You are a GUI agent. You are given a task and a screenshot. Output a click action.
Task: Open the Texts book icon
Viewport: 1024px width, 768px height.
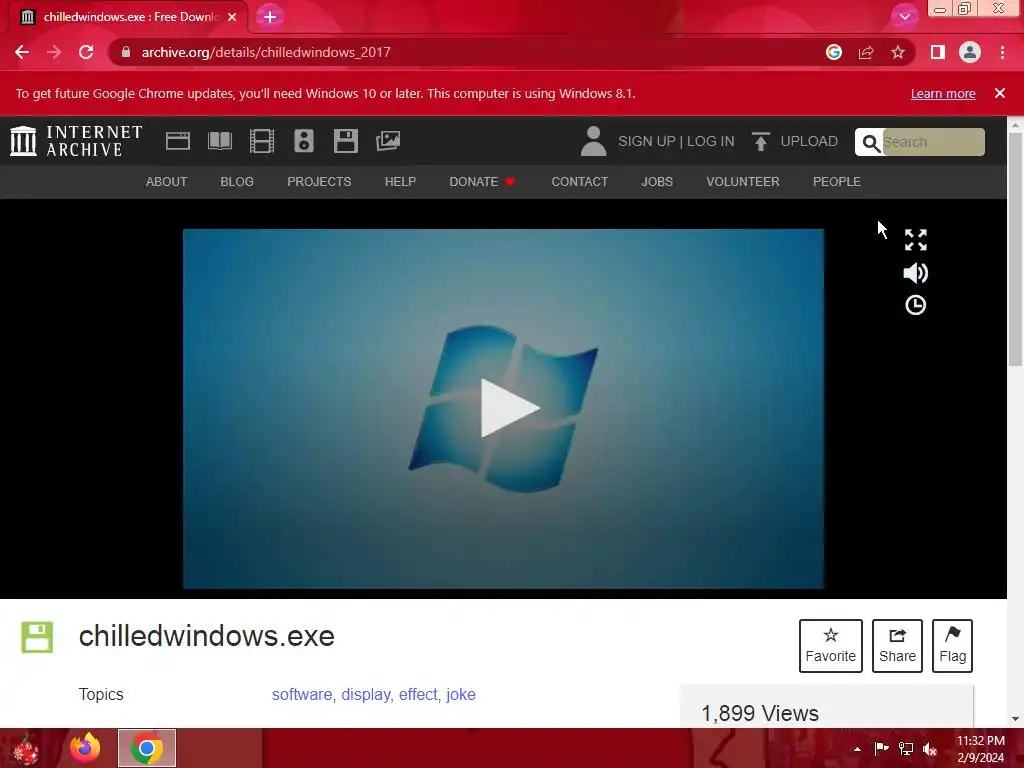coord(220,141)
